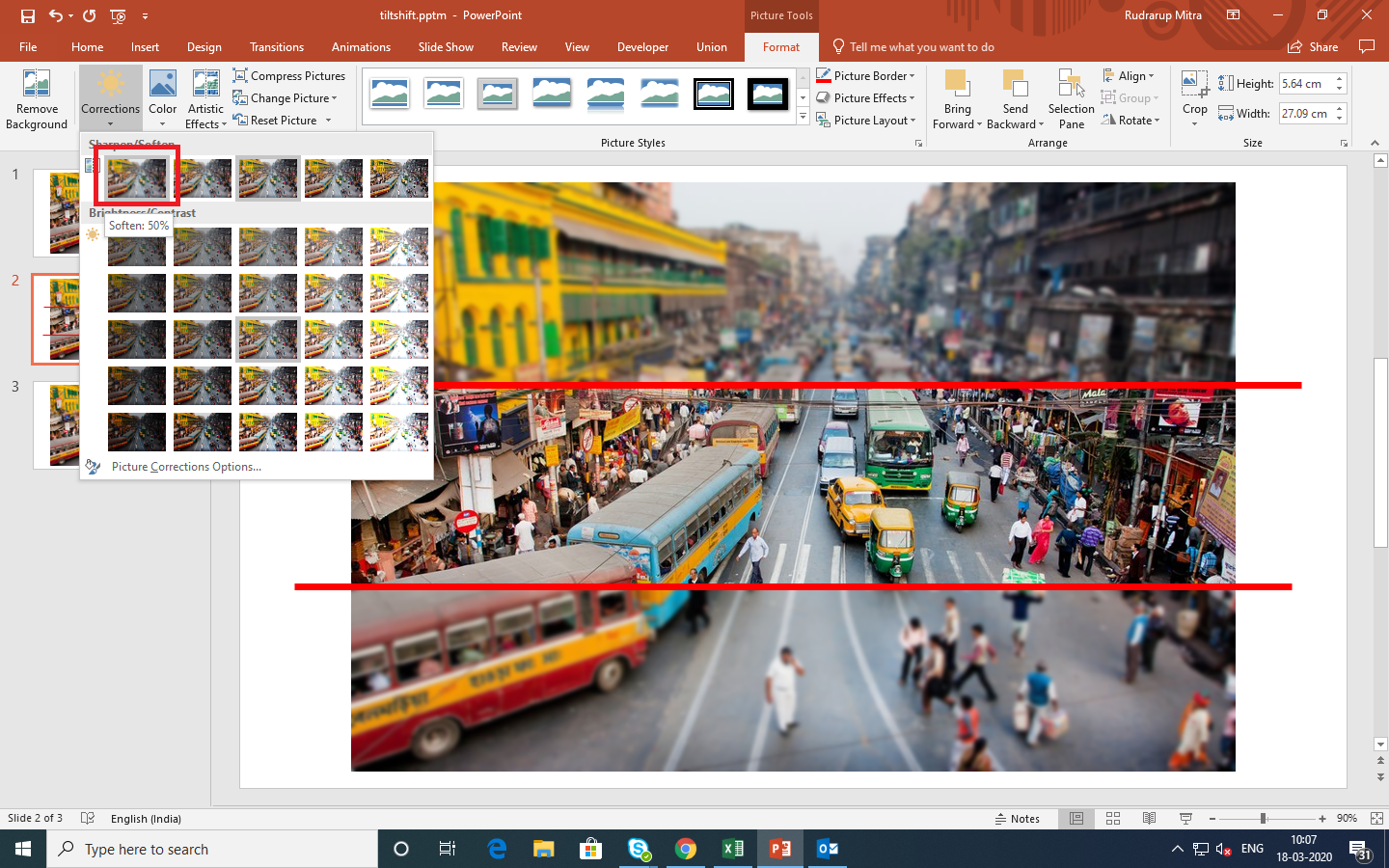
Task: Open Chrome from the taskbar
Action: click(686, 849)
